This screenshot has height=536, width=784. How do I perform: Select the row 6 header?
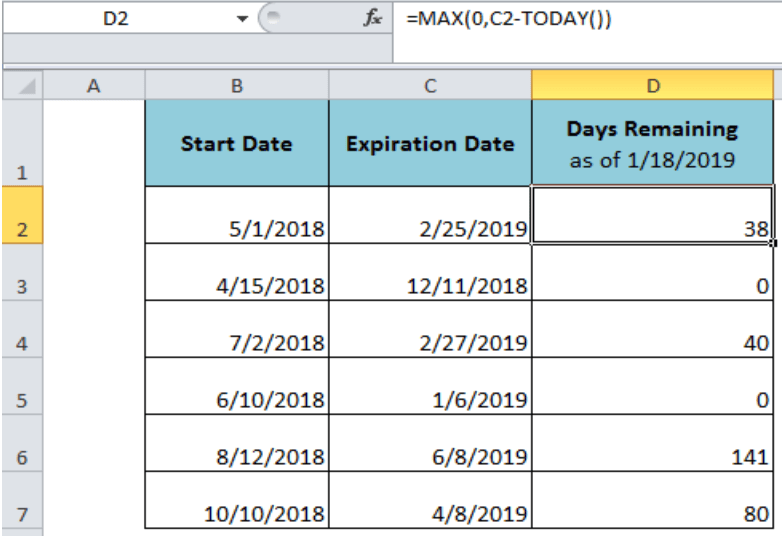[x=22, y=444]
